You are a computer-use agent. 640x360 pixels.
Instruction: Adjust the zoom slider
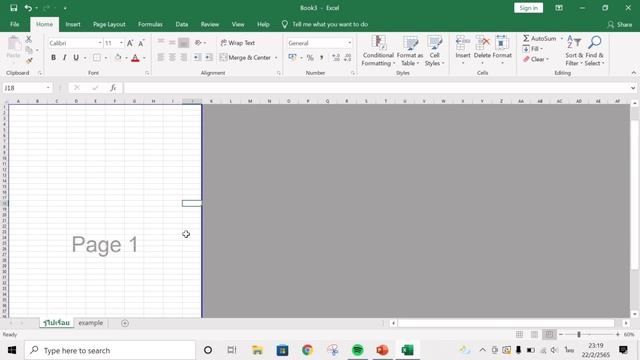(579, 335)
